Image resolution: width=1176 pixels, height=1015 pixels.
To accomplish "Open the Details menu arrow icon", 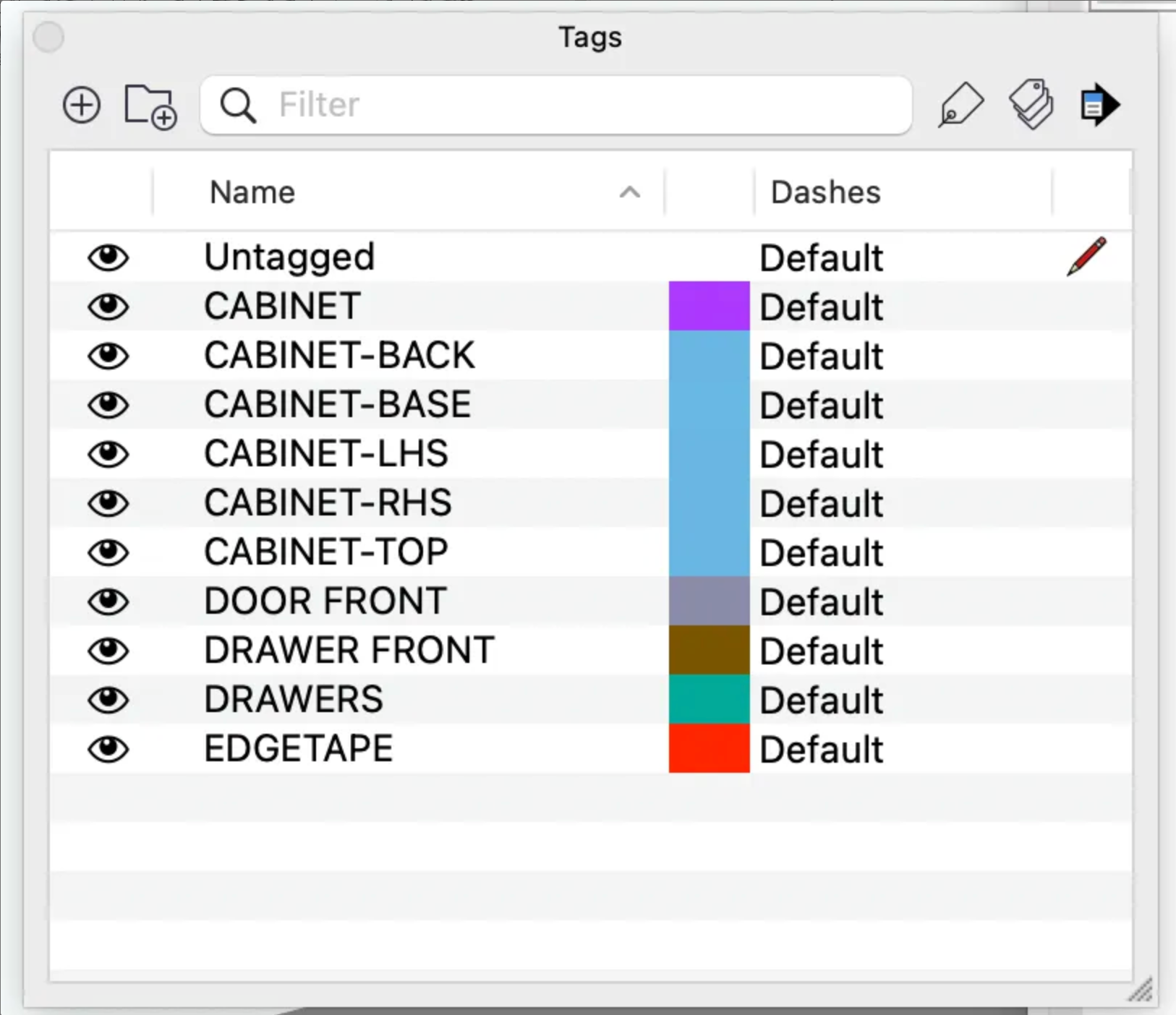I will (x=1099, y=106).
